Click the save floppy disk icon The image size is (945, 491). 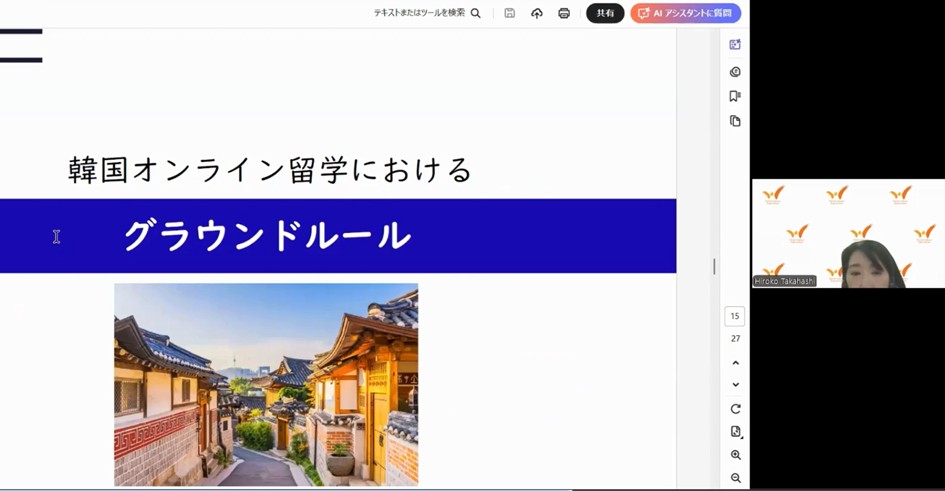coord(510,13)
